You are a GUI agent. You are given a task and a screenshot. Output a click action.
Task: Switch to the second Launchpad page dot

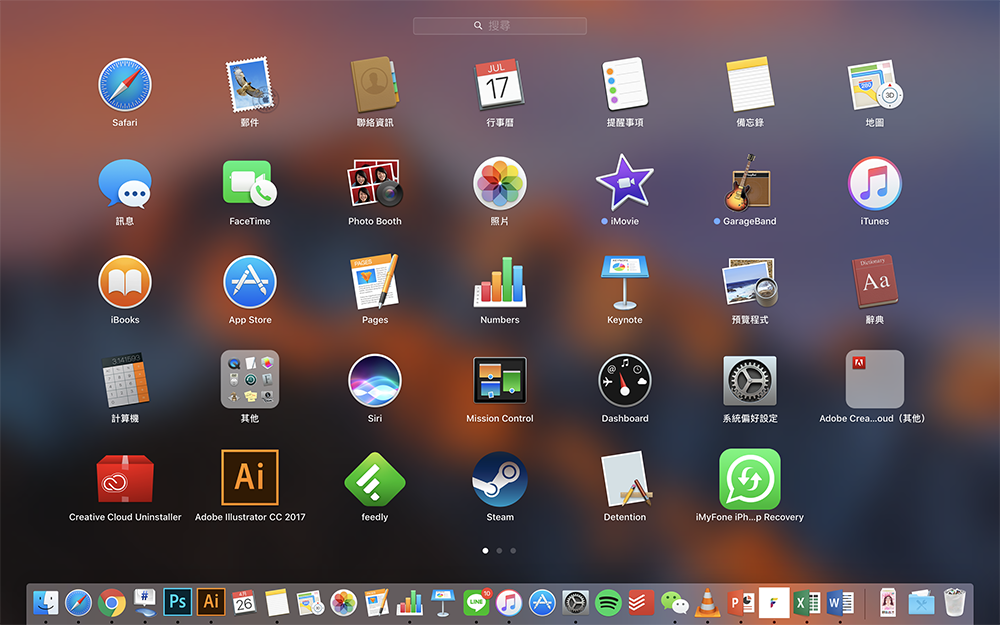[x=499, y=550]
